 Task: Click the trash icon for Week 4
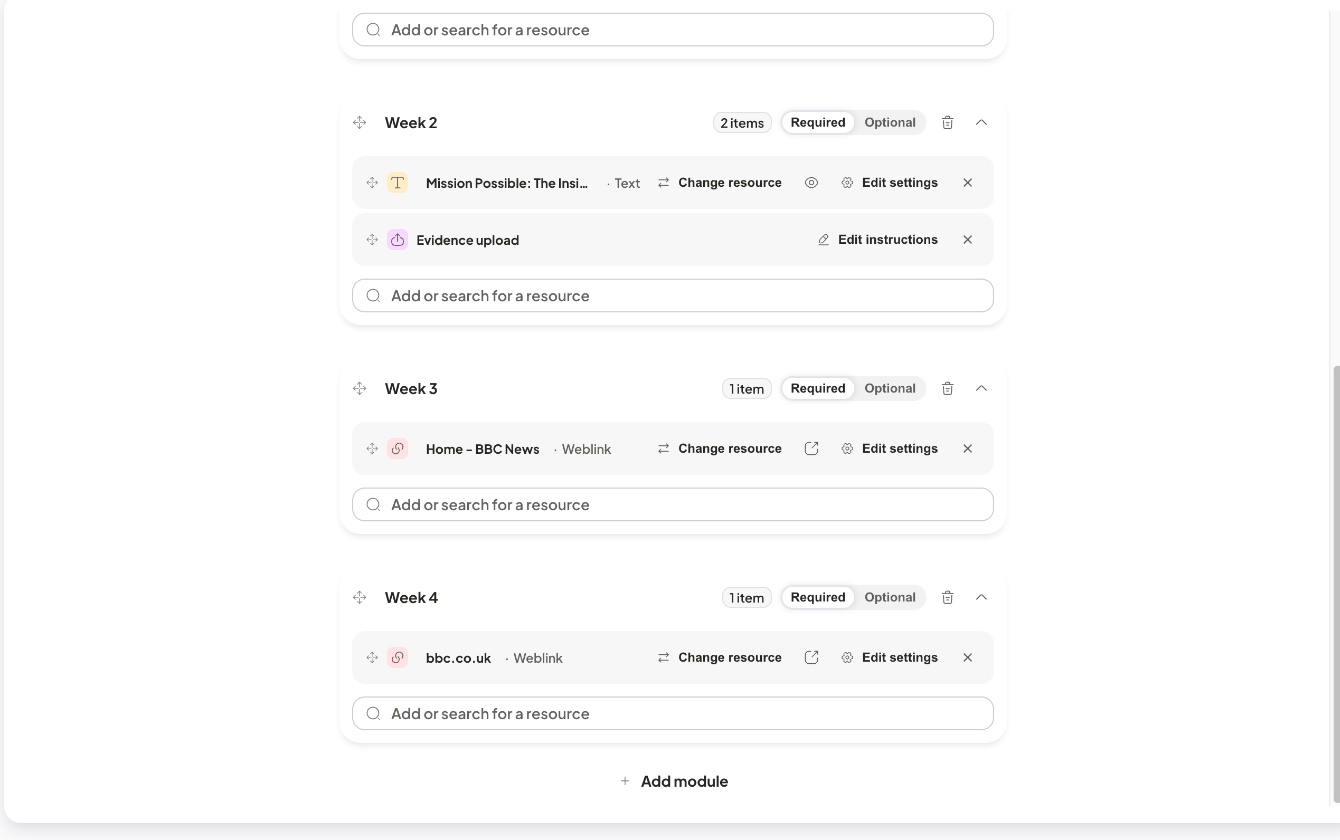(947, 598)
